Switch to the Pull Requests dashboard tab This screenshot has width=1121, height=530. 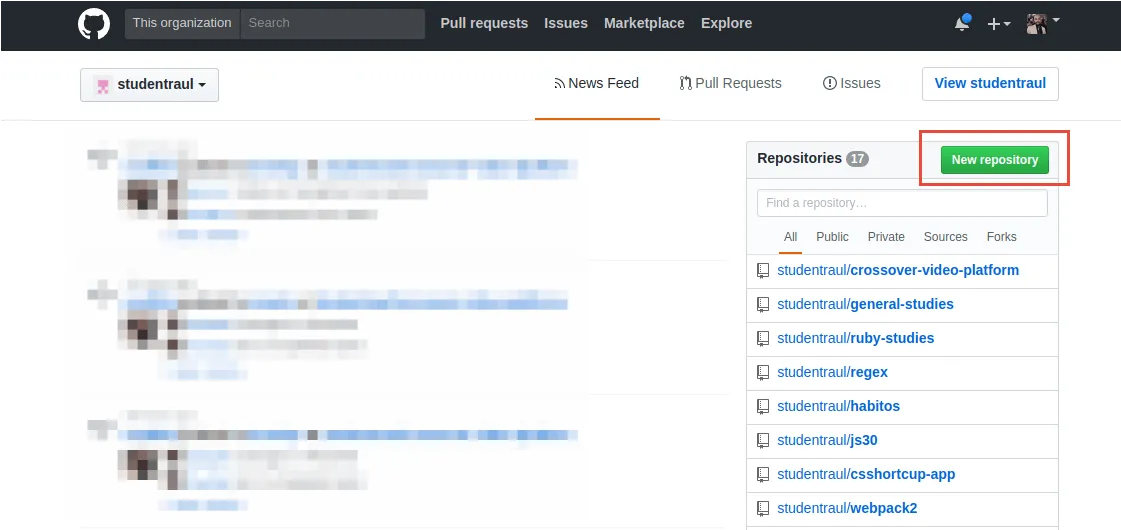click(731, 84)
